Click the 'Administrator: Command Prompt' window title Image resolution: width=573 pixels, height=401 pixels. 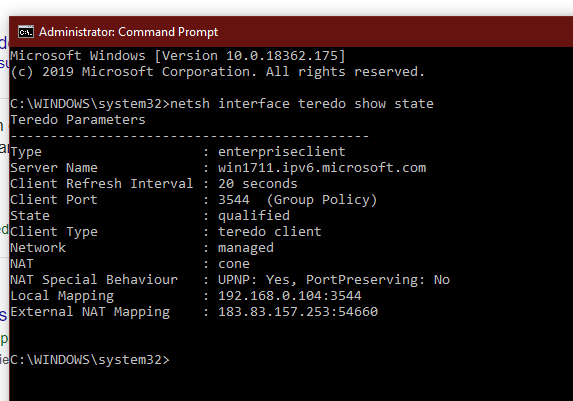(x=129, y=32)
